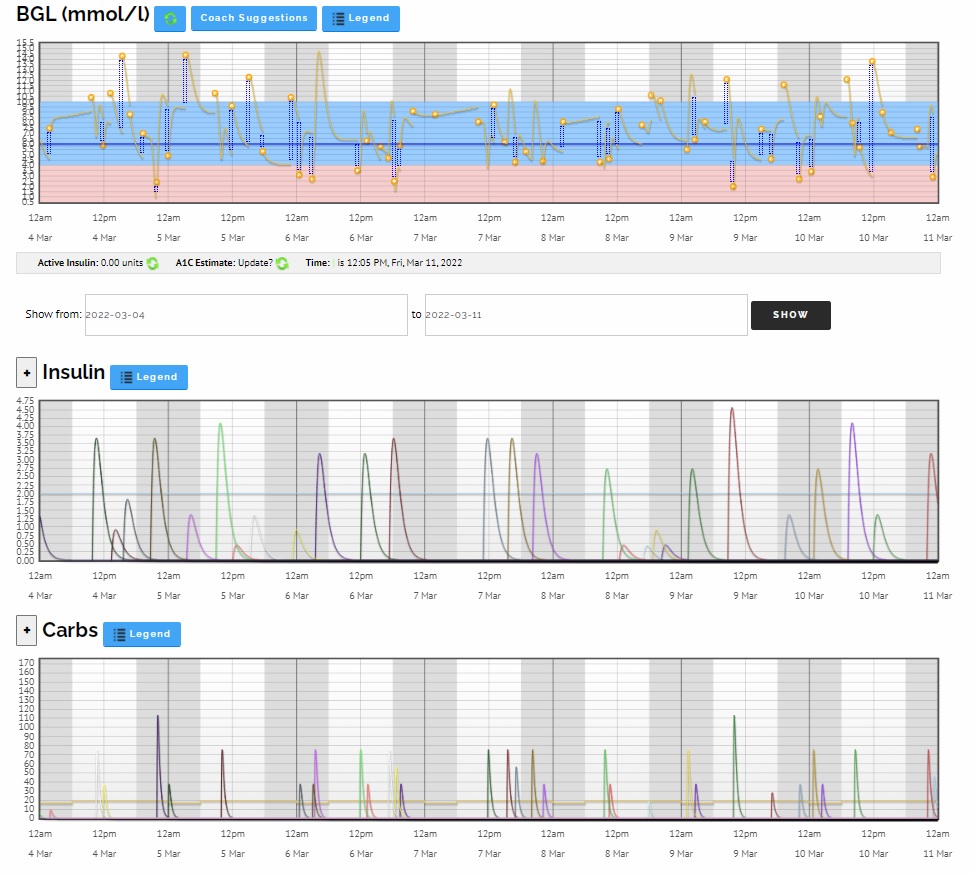This screenshot has width=974, height=876.
Task: Select the highest BGL reading on 4 Mar
Action: pyautogui.click(x=122, y=57)
